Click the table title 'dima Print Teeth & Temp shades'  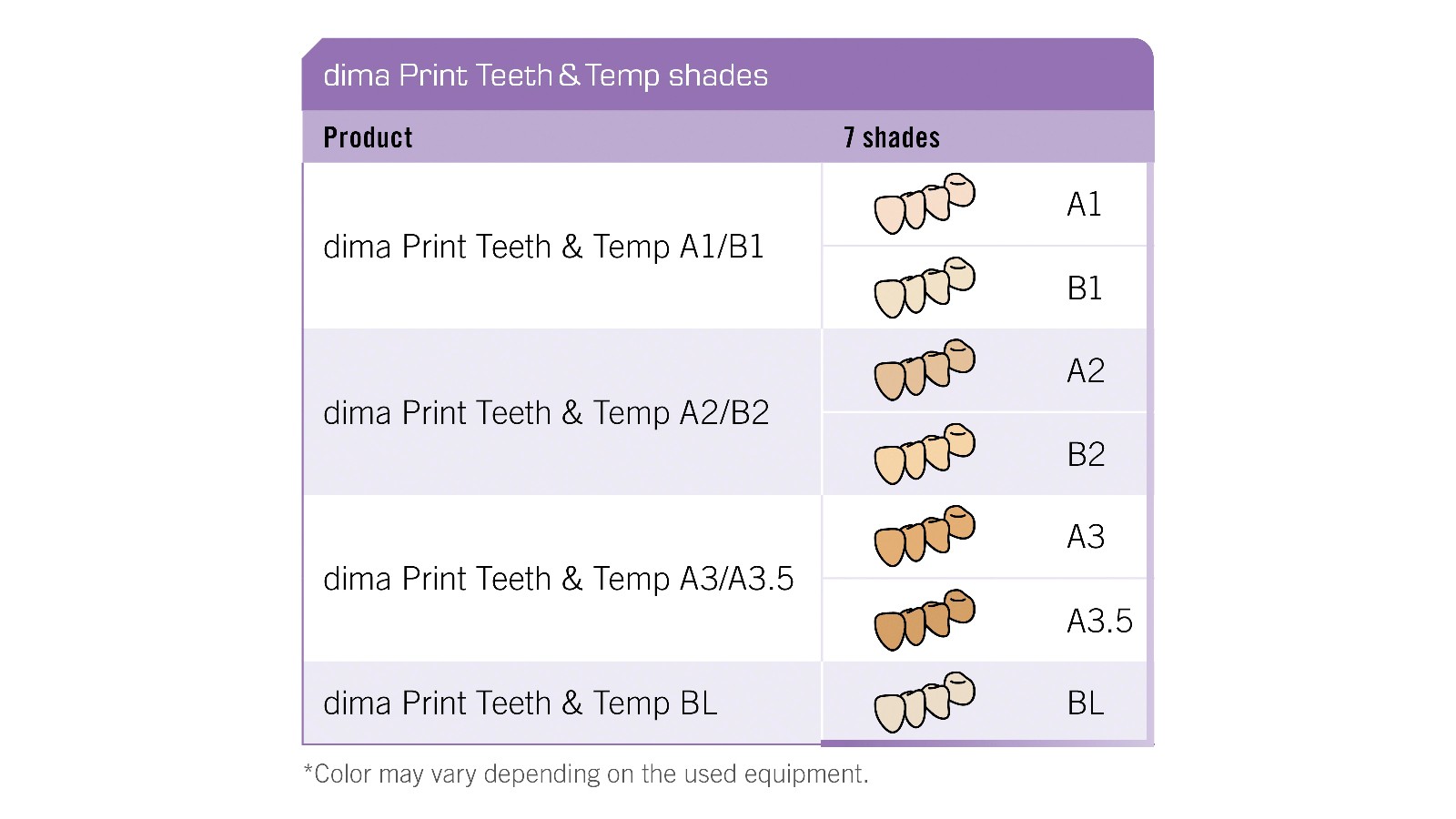(x=545, y=76)
